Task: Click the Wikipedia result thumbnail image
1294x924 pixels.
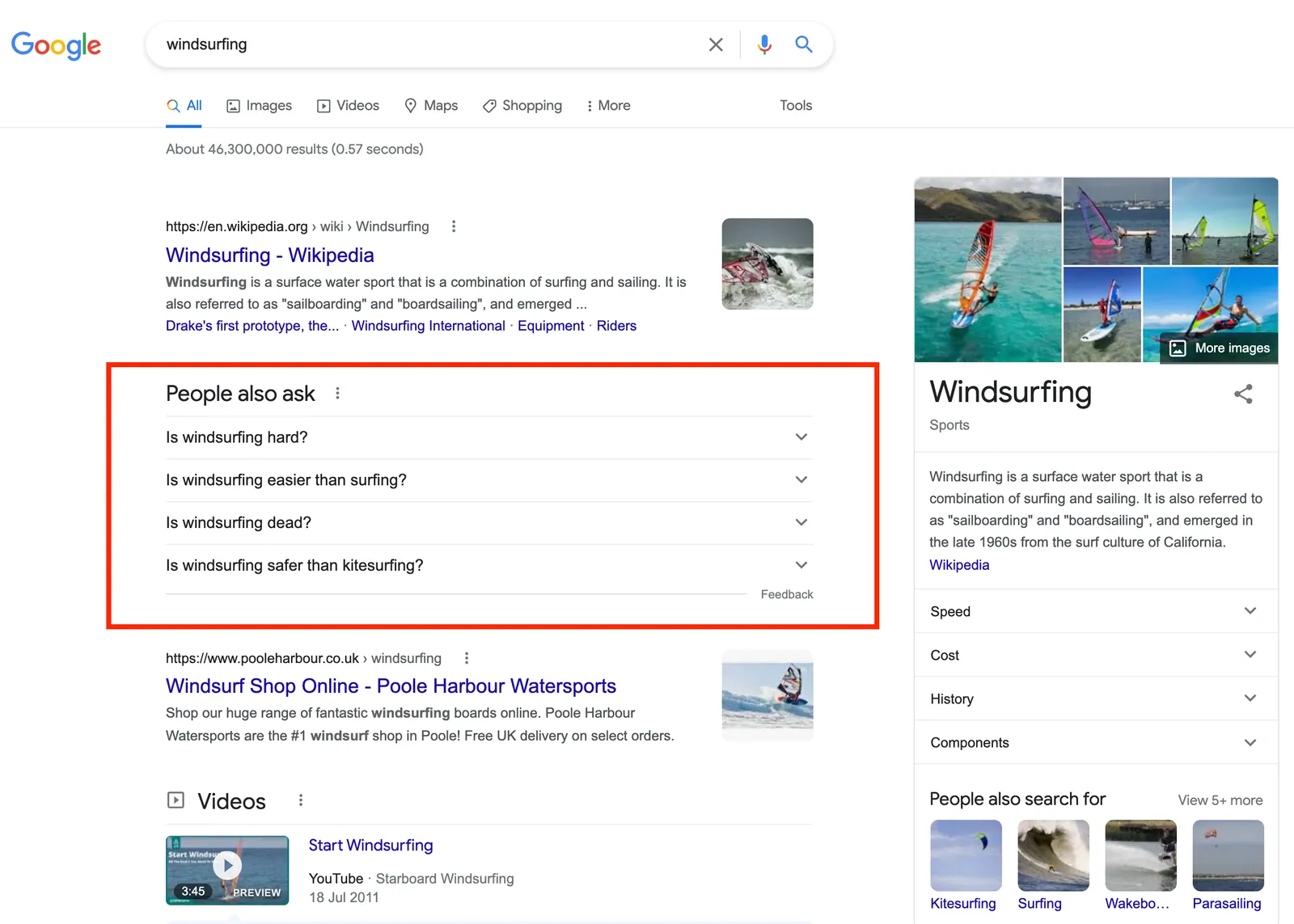Action: point(768,264)
